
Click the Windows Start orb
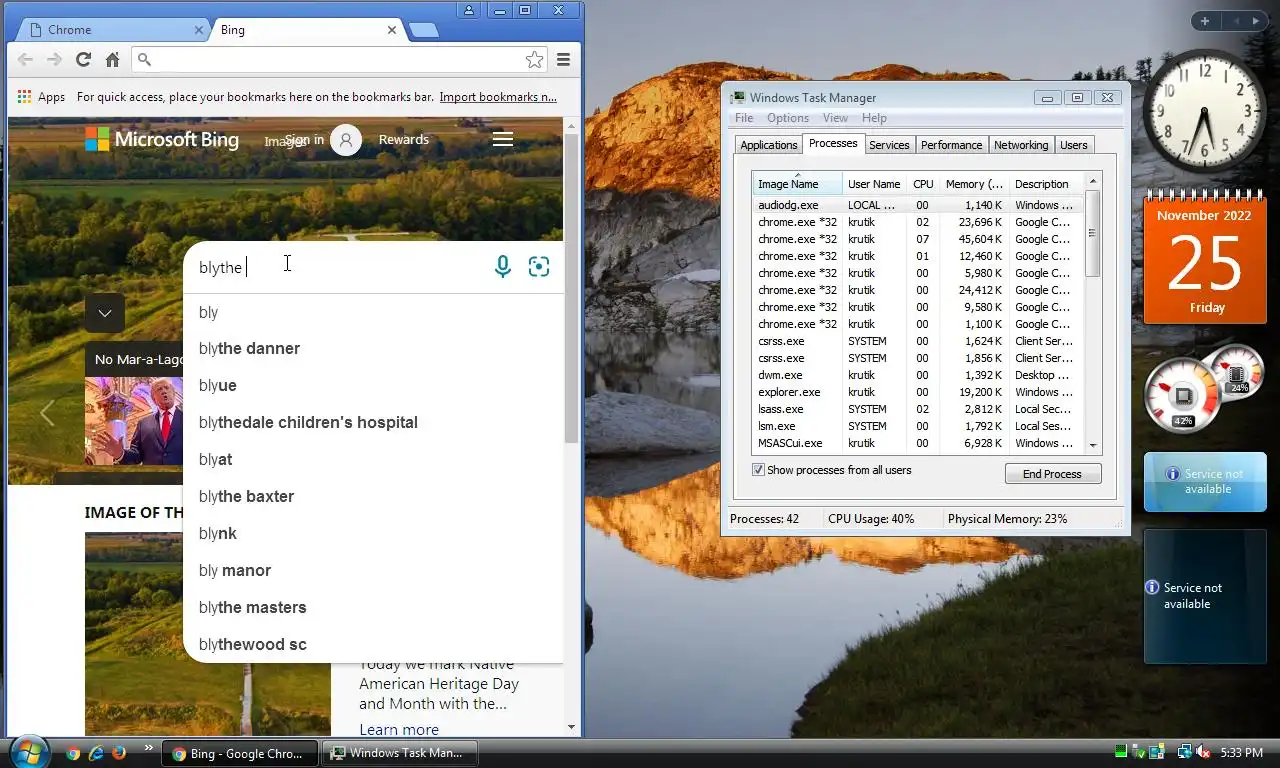28,751
